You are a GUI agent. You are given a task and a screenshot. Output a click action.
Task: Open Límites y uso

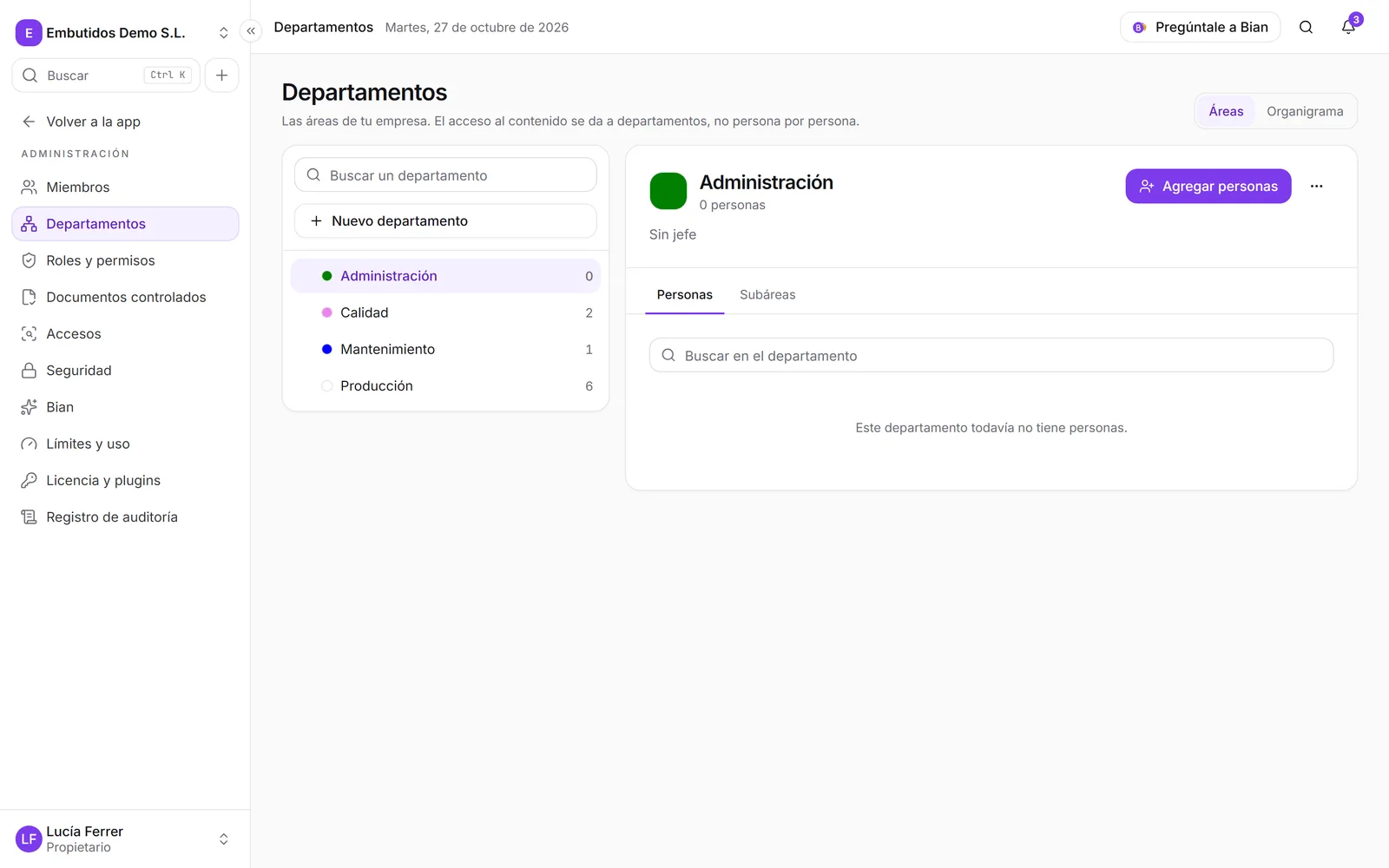point(125,444)
